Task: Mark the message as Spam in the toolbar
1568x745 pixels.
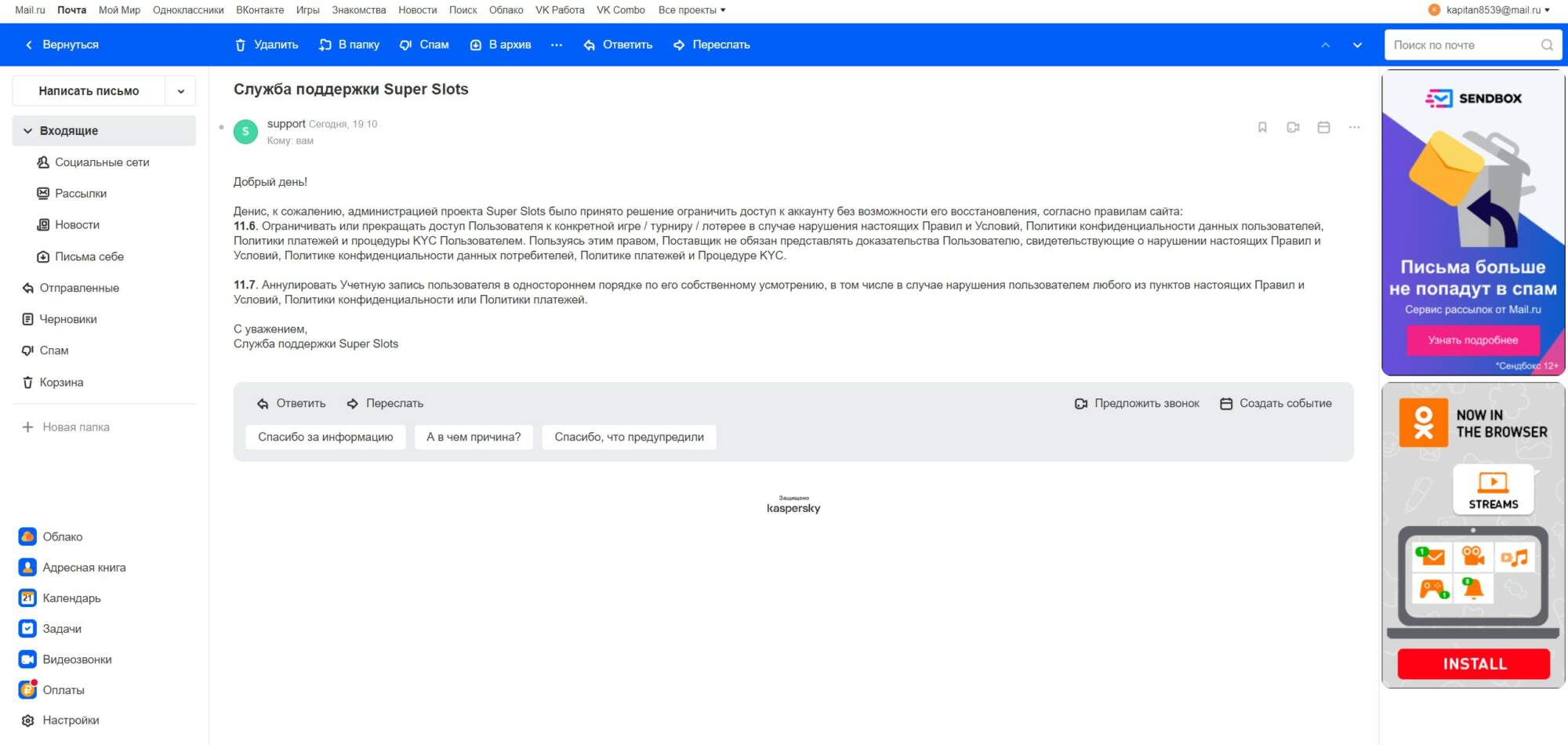Action: 424,45
